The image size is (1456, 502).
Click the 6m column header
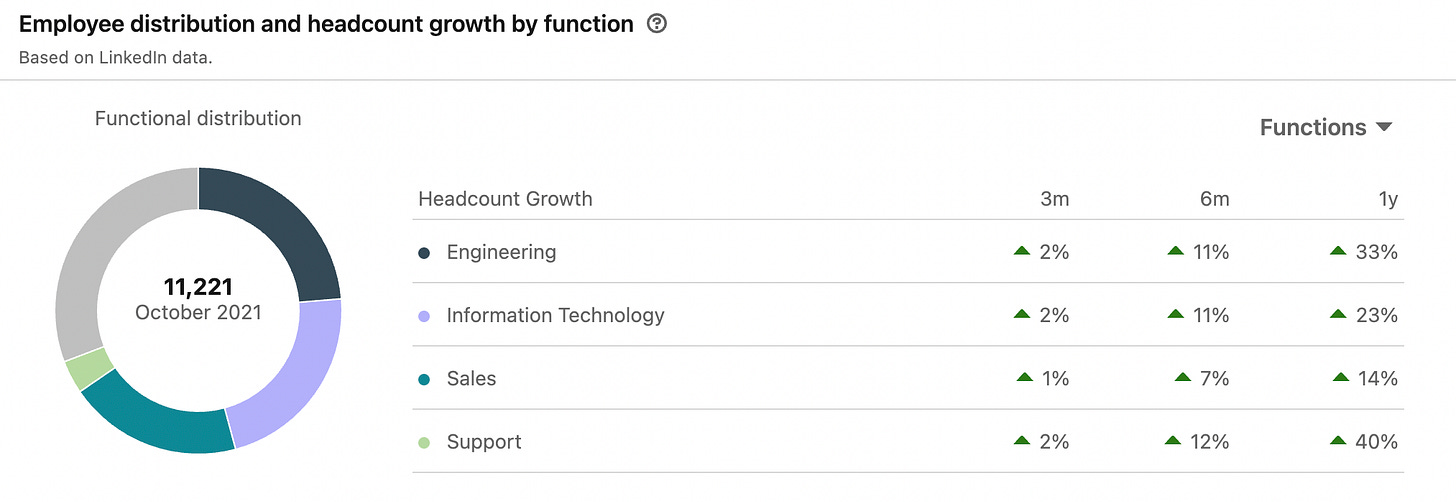(1214, 199)
